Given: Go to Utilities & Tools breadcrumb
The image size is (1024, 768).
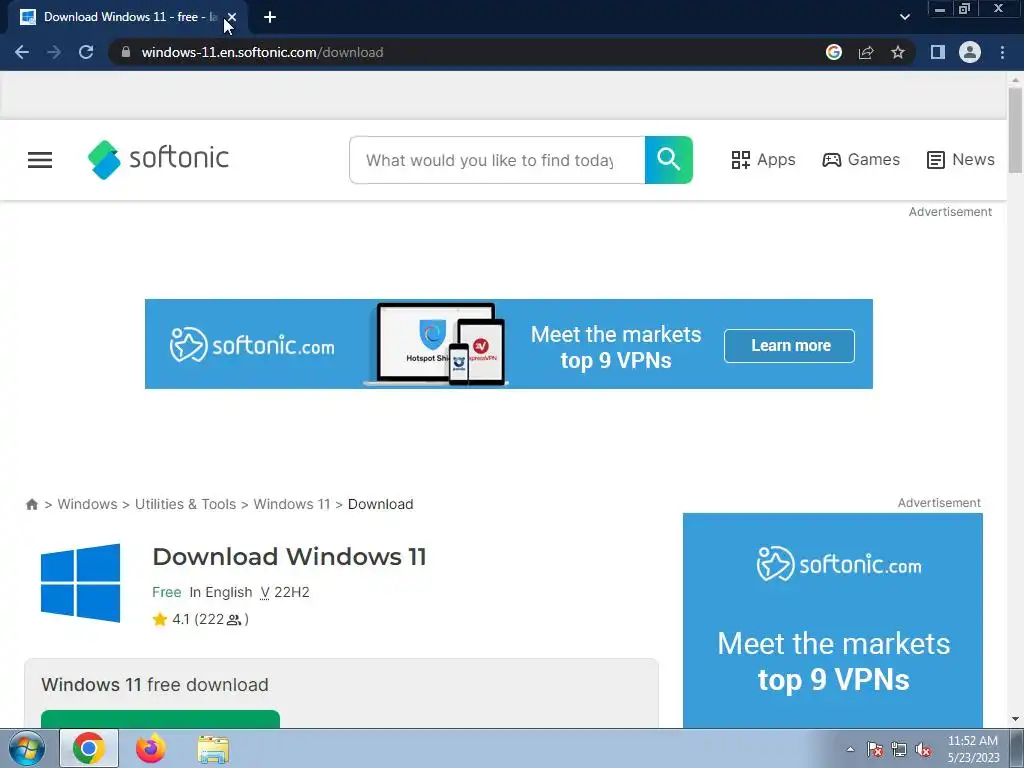Looking at the screenshot, I should pyautogui.click(x=185, y=504).
